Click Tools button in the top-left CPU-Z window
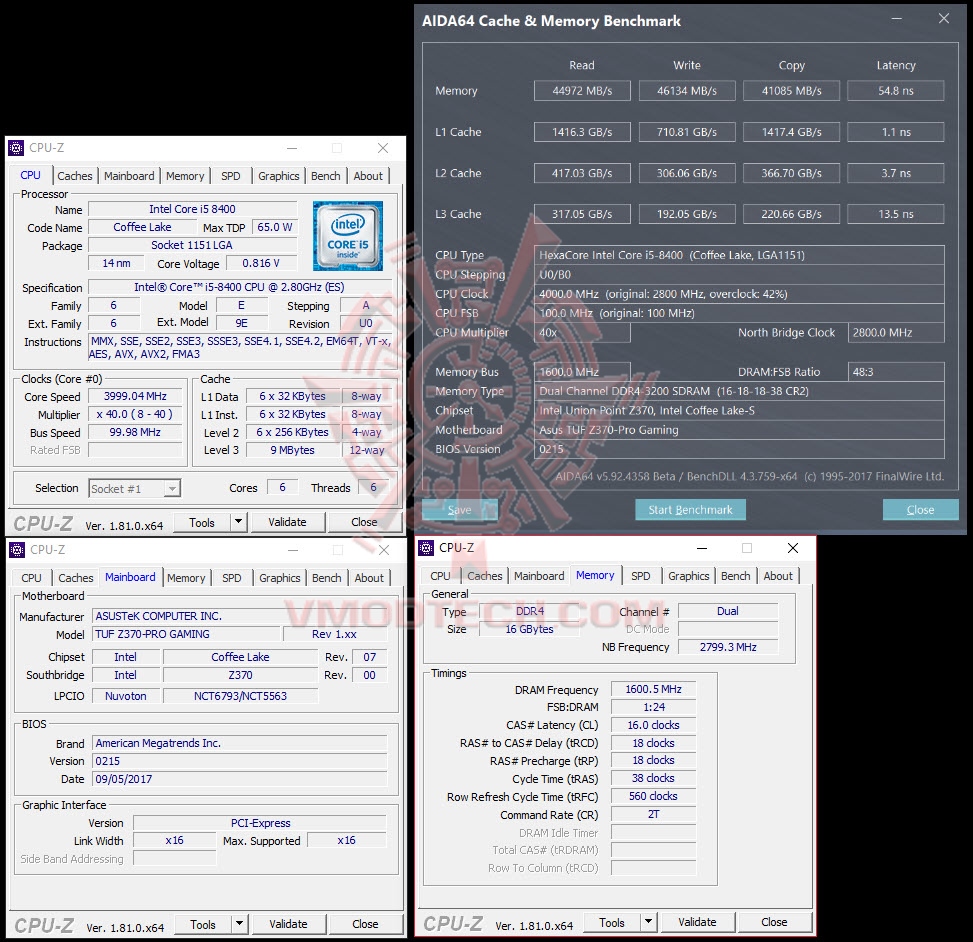The image size is (973, 942). point(202,523)
